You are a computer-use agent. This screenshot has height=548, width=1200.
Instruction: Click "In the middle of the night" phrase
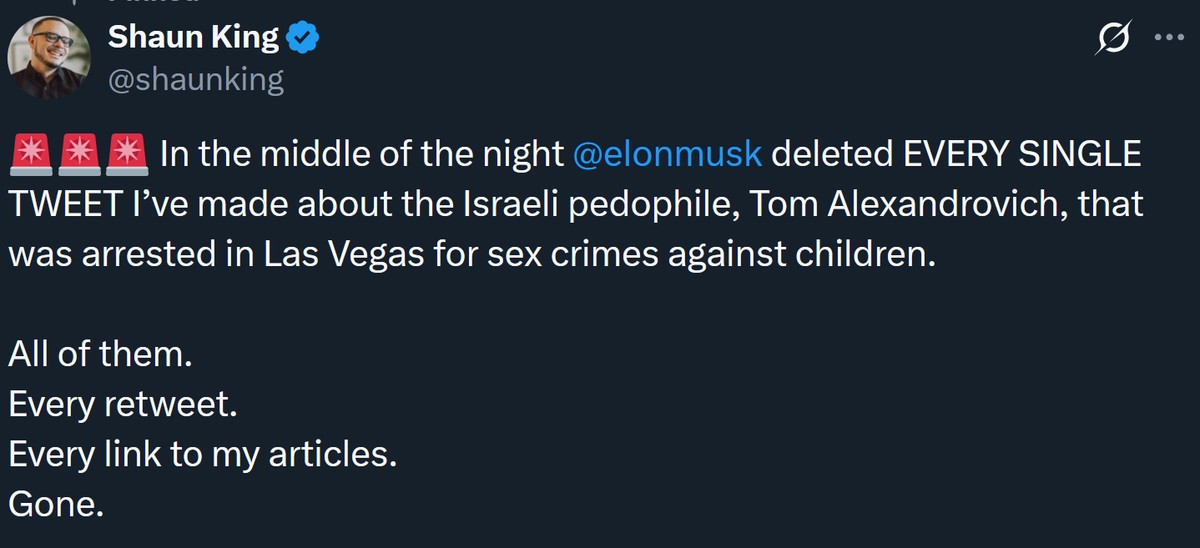click(362, 155)
